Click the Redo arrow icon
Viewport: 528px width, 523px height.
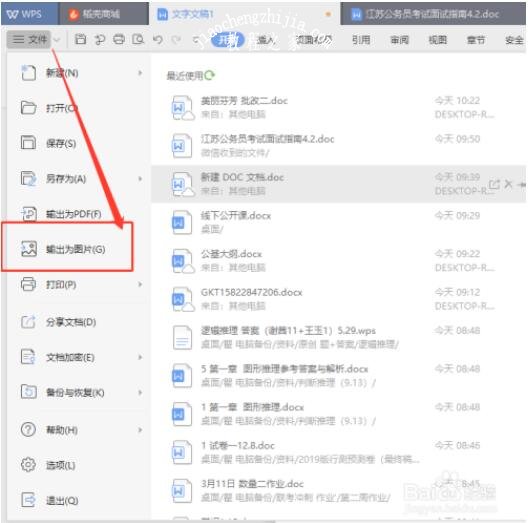pyautogui.click(x=176, y=40)
